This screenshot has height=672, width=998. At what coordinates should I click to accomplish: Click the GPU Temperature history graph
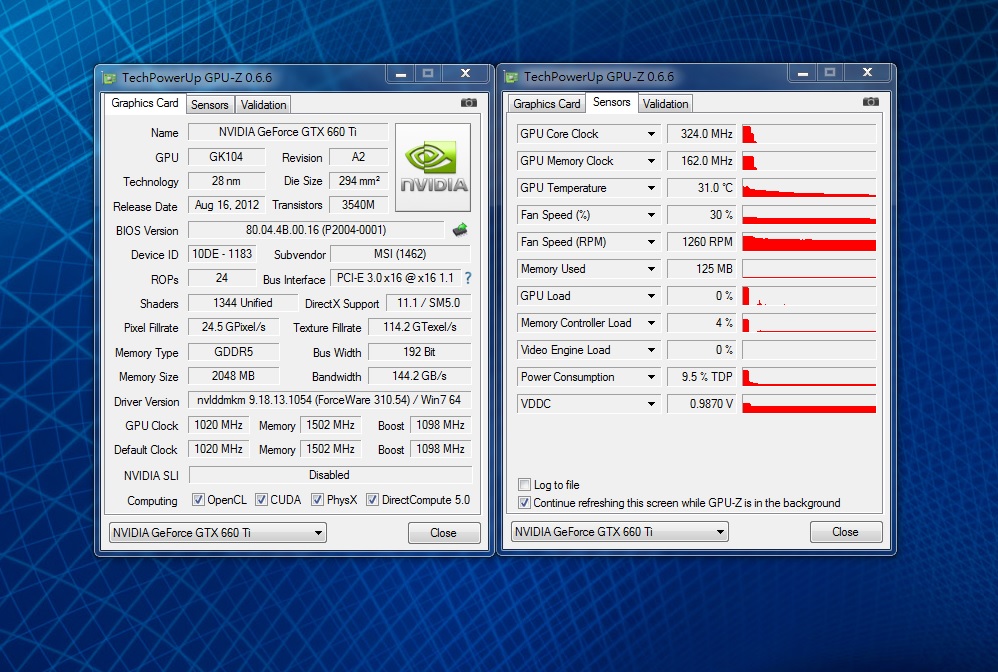click(809, 188)
